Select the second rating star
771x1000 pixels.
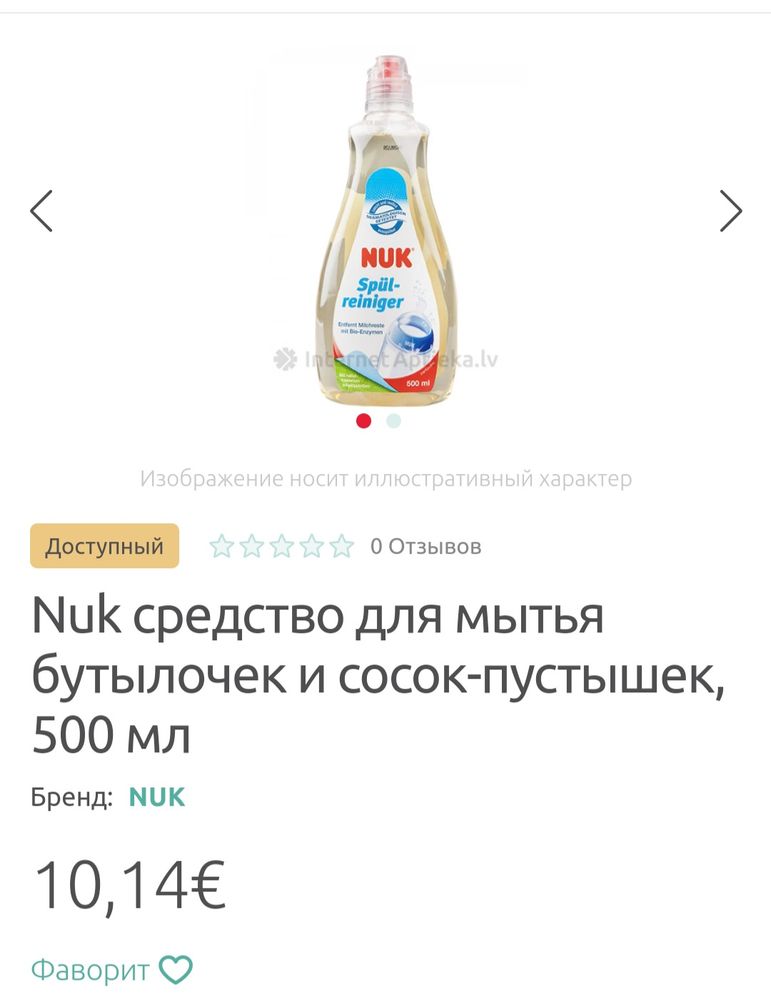[x=251, y=547]
